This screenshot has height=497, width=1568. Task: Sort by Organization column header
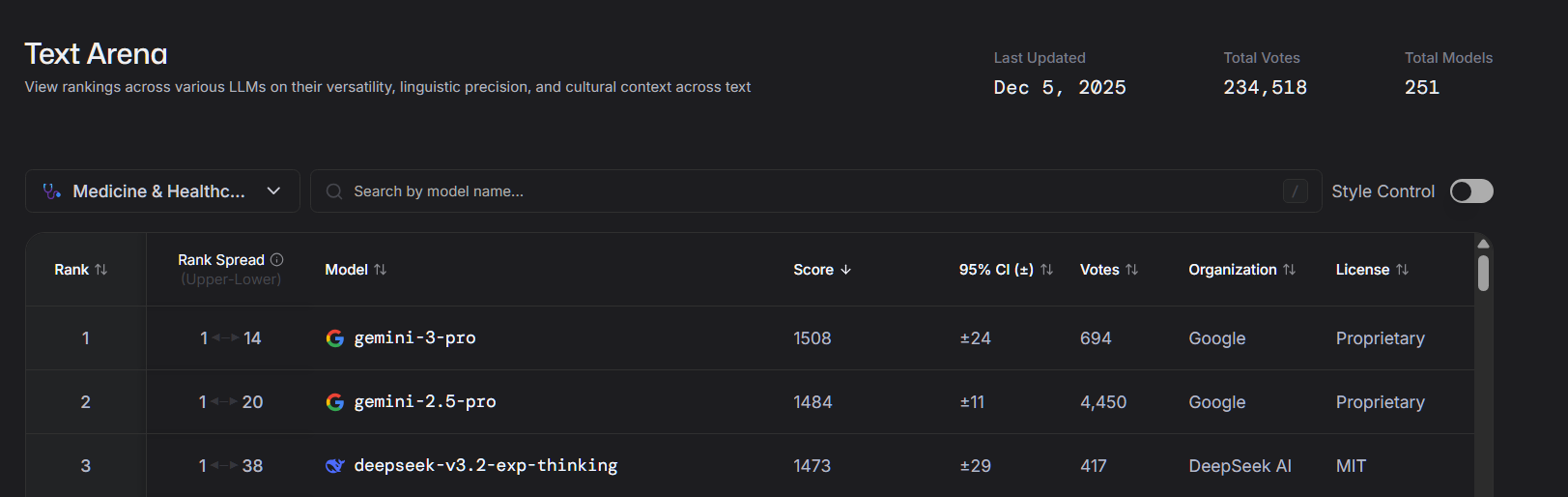point(1240,270)
